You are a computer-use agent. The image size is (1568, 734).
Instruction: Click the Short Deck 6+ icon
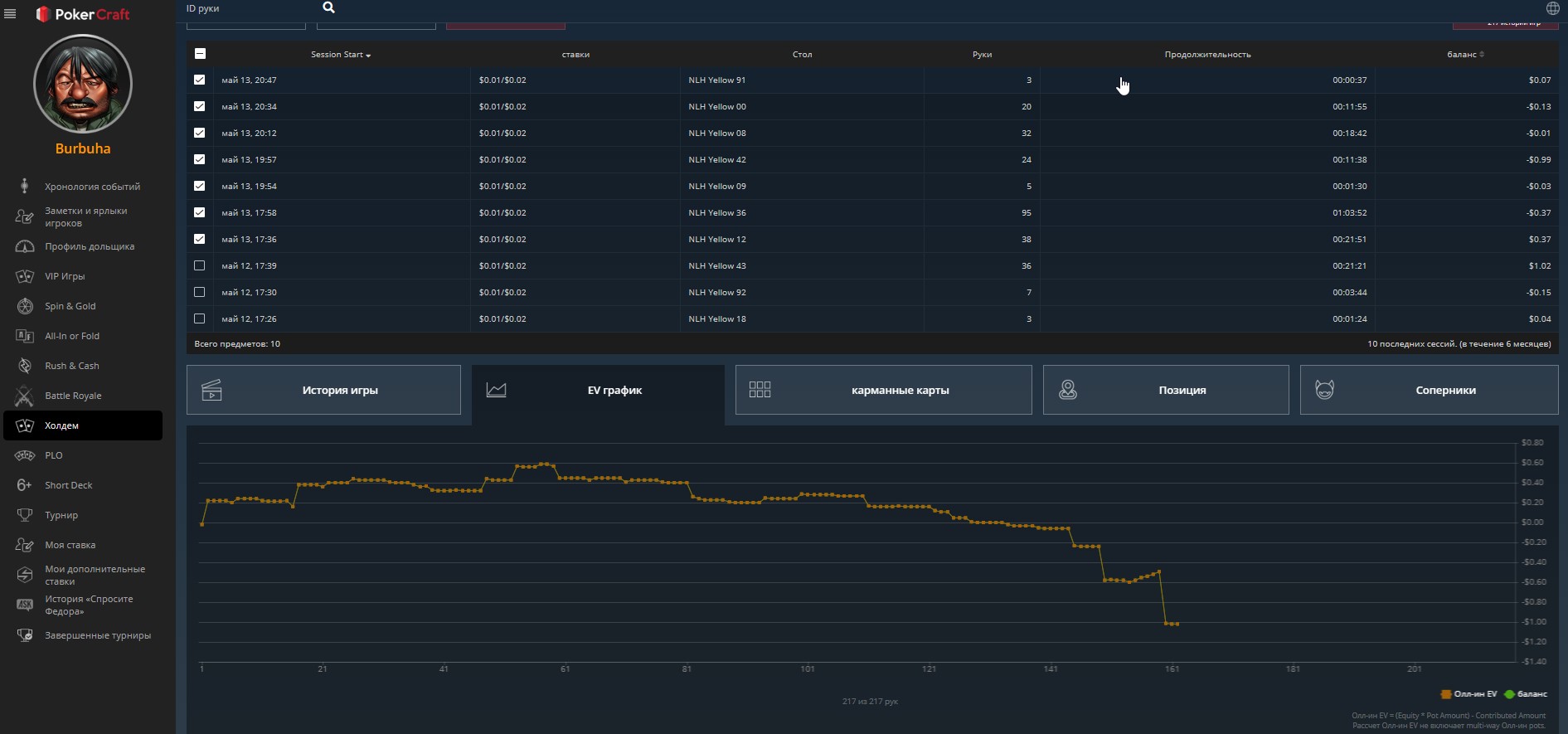coord(25,485)
